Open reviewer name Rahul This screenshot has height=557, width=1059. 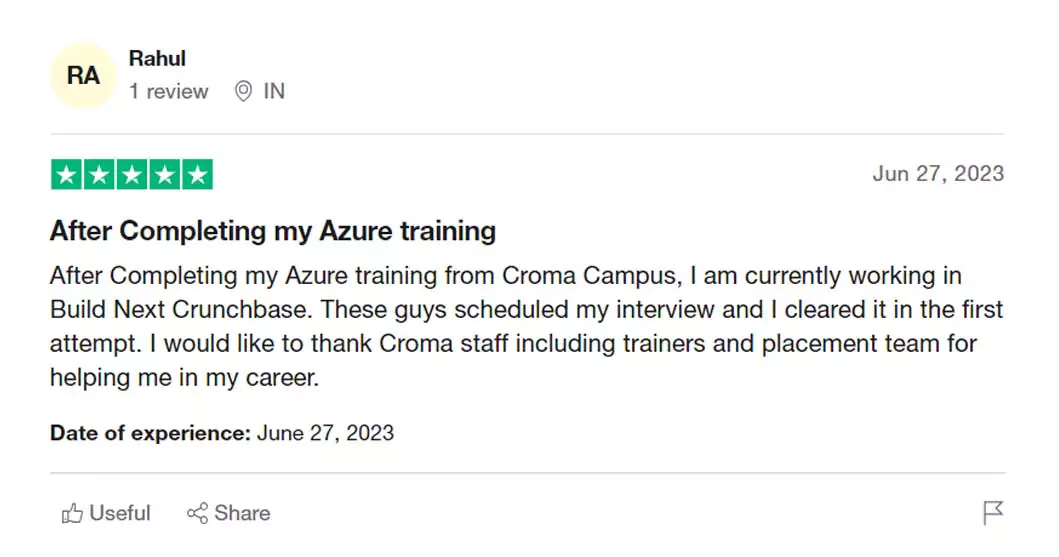click(157, 59)
